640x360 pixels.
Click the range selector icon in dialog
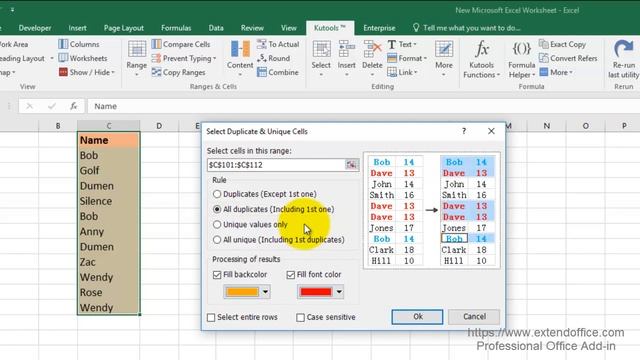coord(351,165)
